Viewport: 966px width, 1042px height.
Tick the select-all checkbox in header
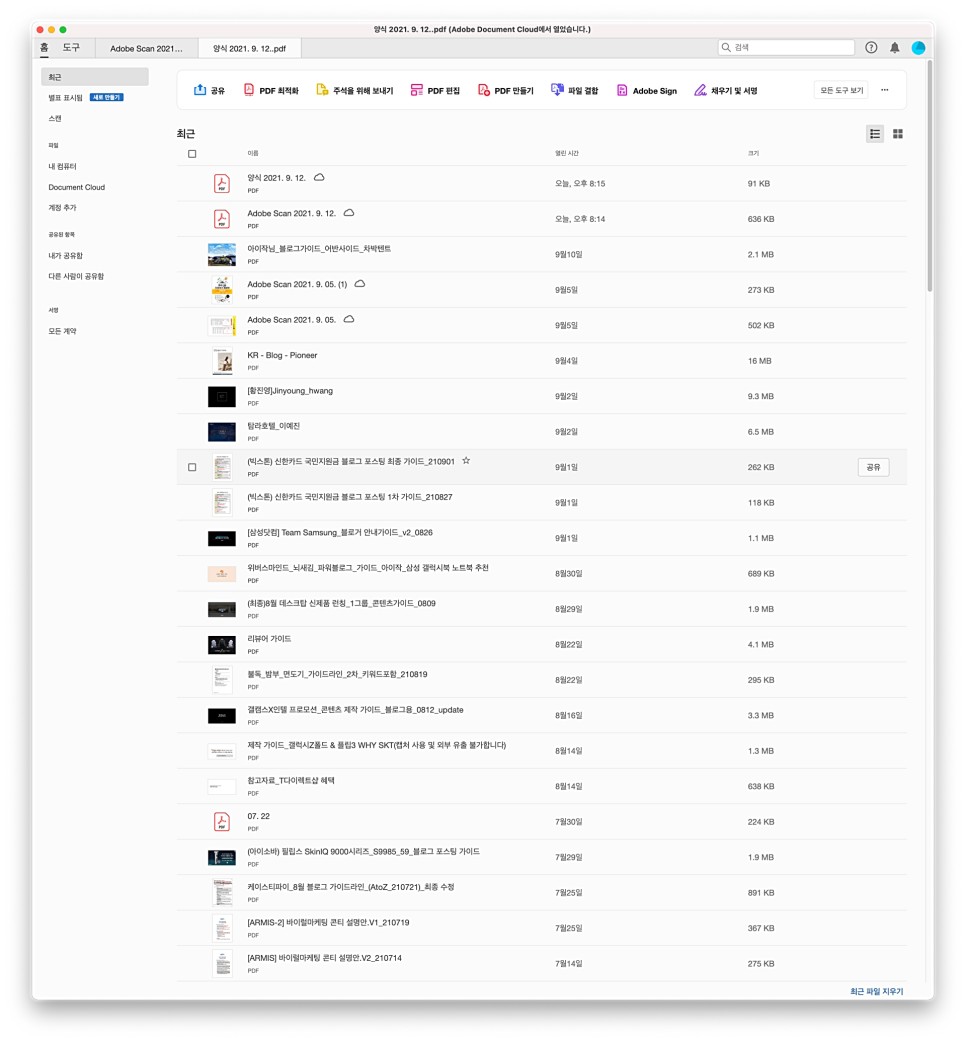tap(192, 154)
